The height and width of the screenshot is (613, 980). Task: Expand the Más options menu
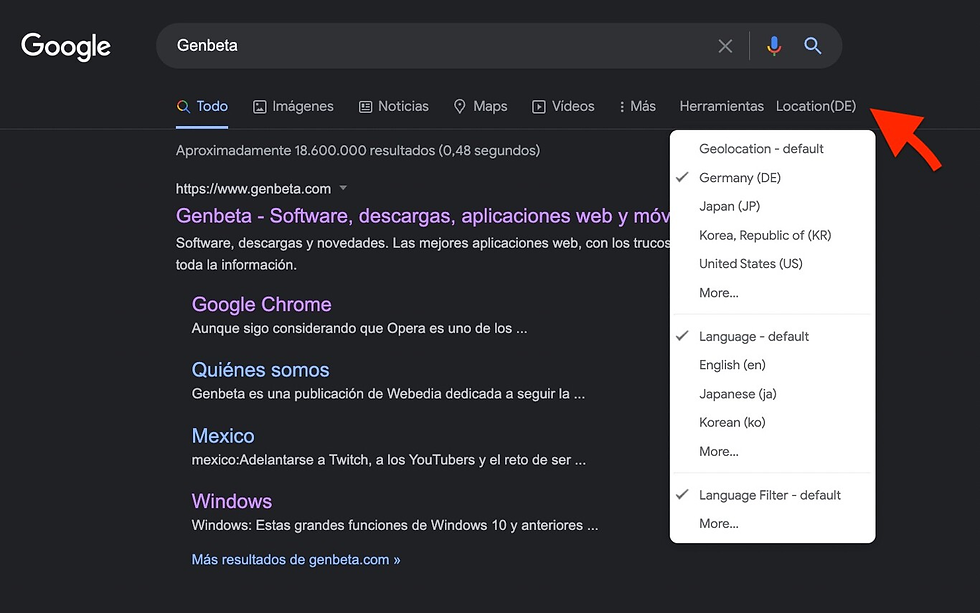tap(637, 106)
